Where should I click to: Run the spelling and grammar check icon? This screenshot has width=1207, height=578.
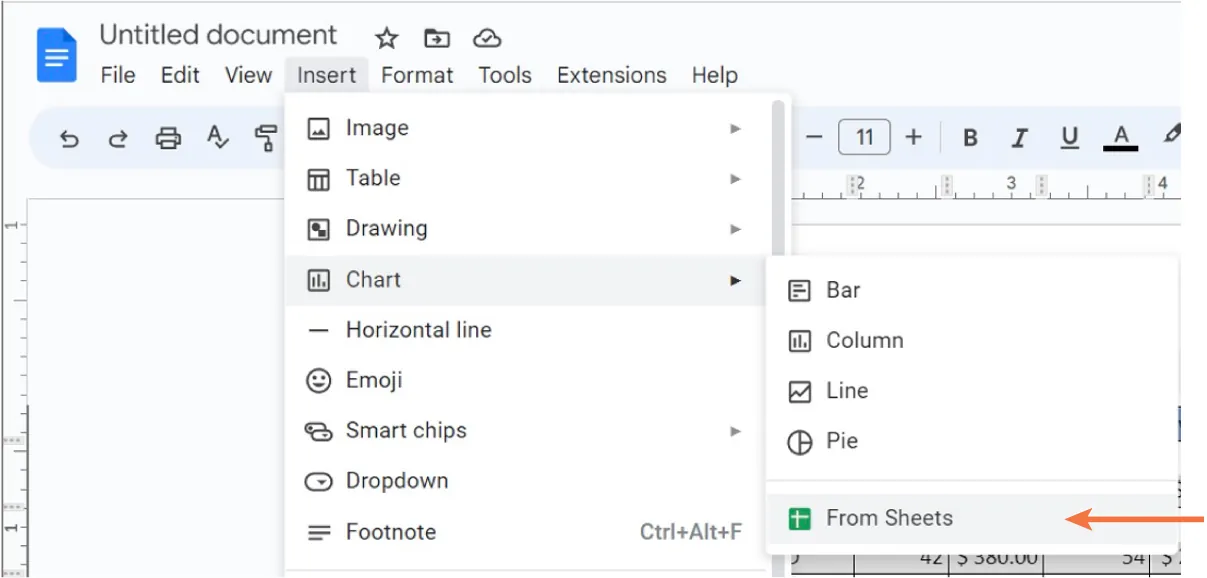[x=218, y=138]
